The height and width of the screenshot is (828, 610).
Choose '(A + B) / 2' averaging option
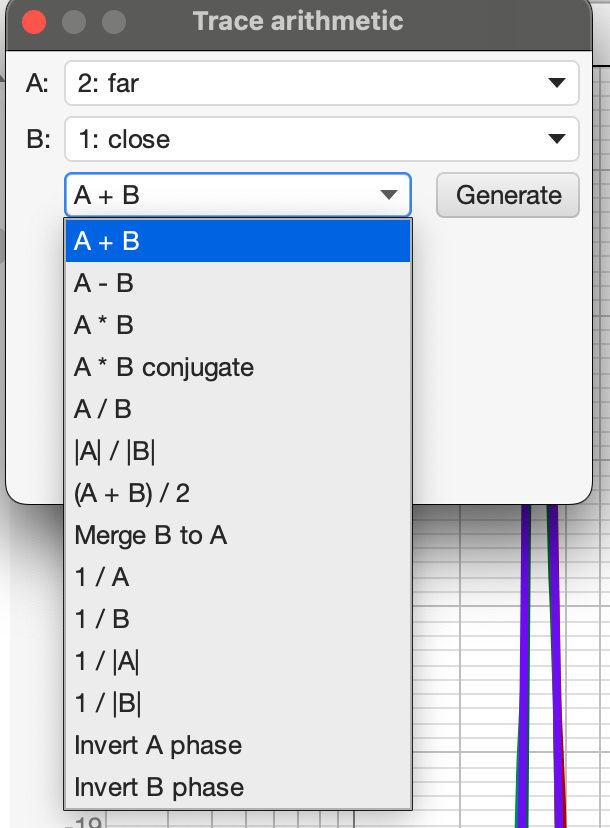[x=238, y=493]
